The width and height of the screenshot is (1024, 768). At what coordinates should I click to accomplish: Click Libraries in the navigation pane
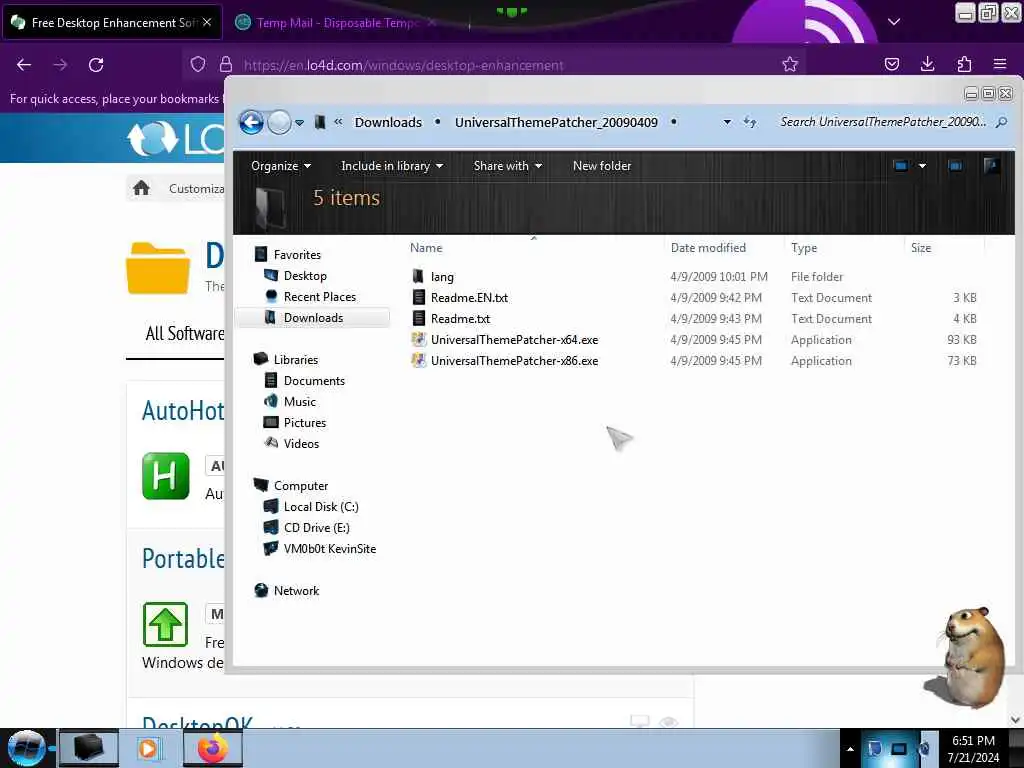pos(295,360)
